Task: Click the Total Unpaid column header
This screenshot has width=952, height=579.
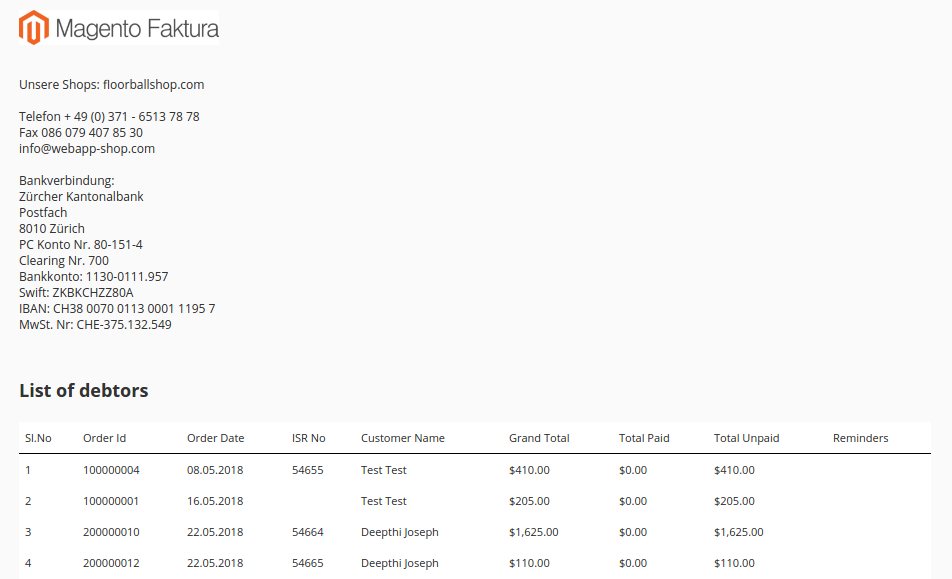Action: click(746, 438)
